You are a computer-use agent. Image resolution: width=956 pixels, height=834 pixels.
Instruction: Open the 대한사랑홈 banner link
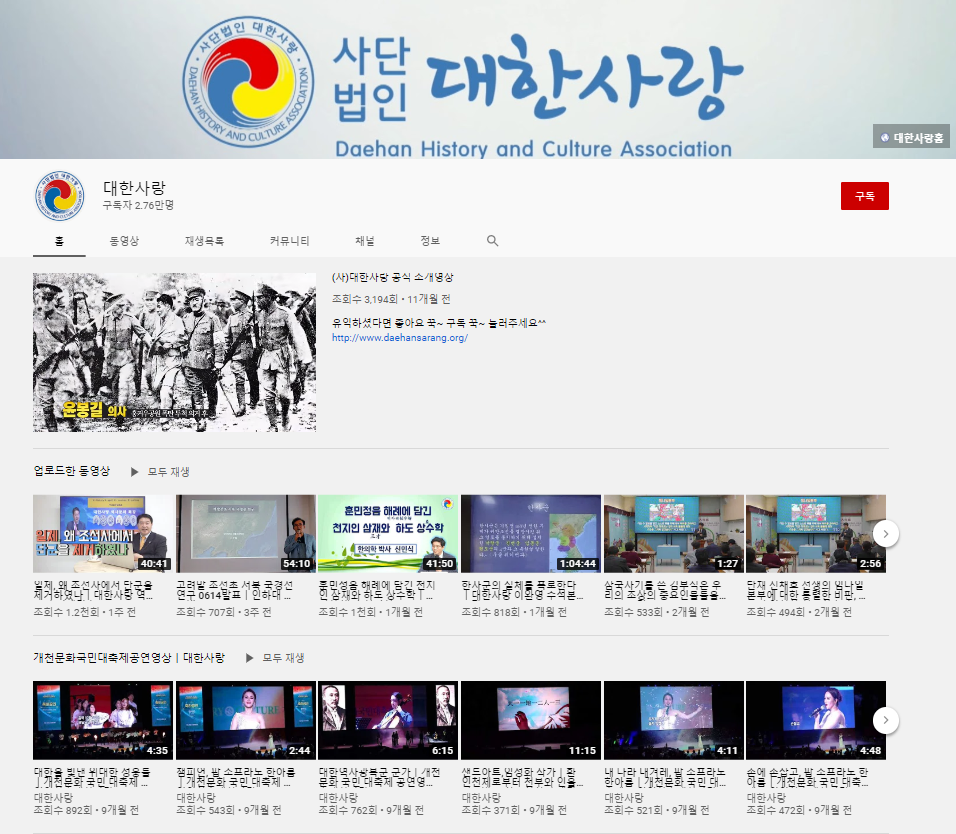coord(911,137)
